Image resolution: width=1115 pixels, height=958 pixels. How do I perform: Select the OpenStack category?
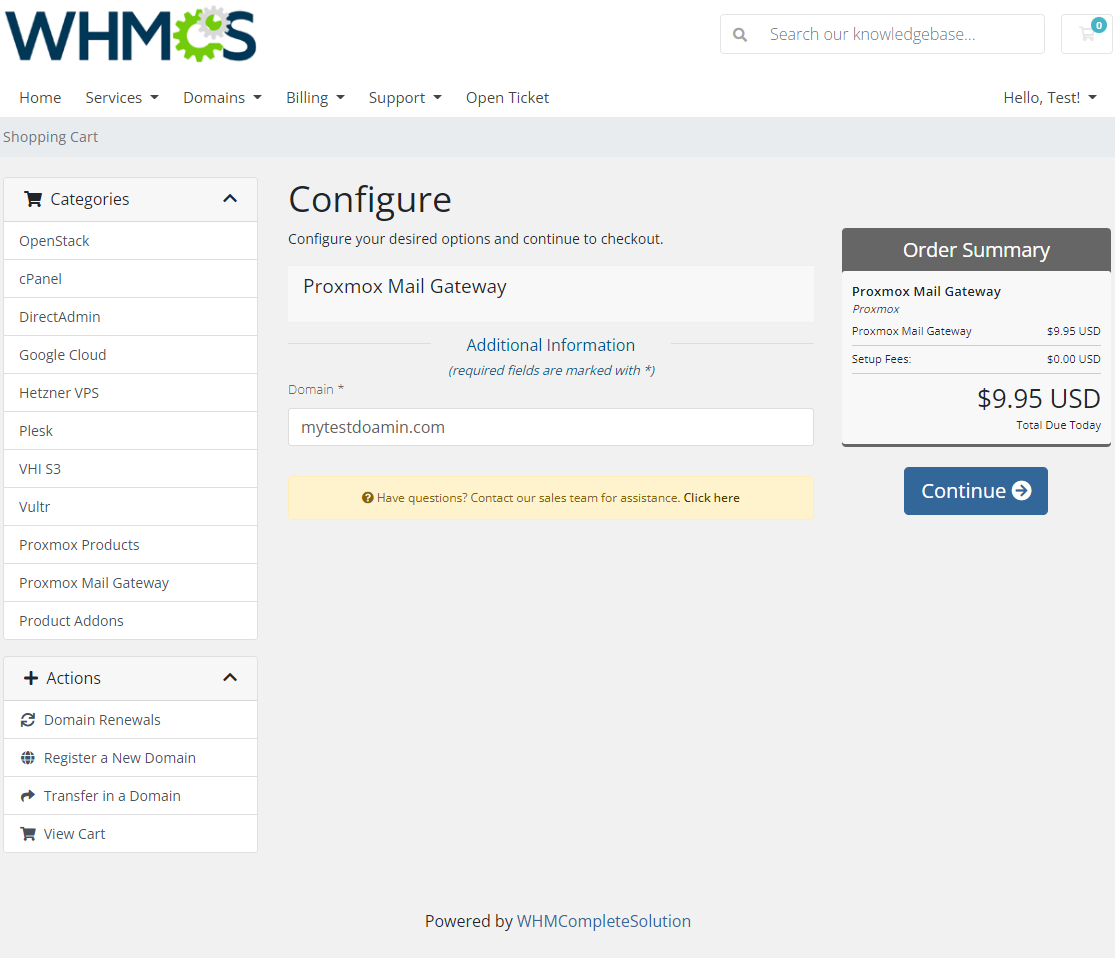[x=130, y=241]
